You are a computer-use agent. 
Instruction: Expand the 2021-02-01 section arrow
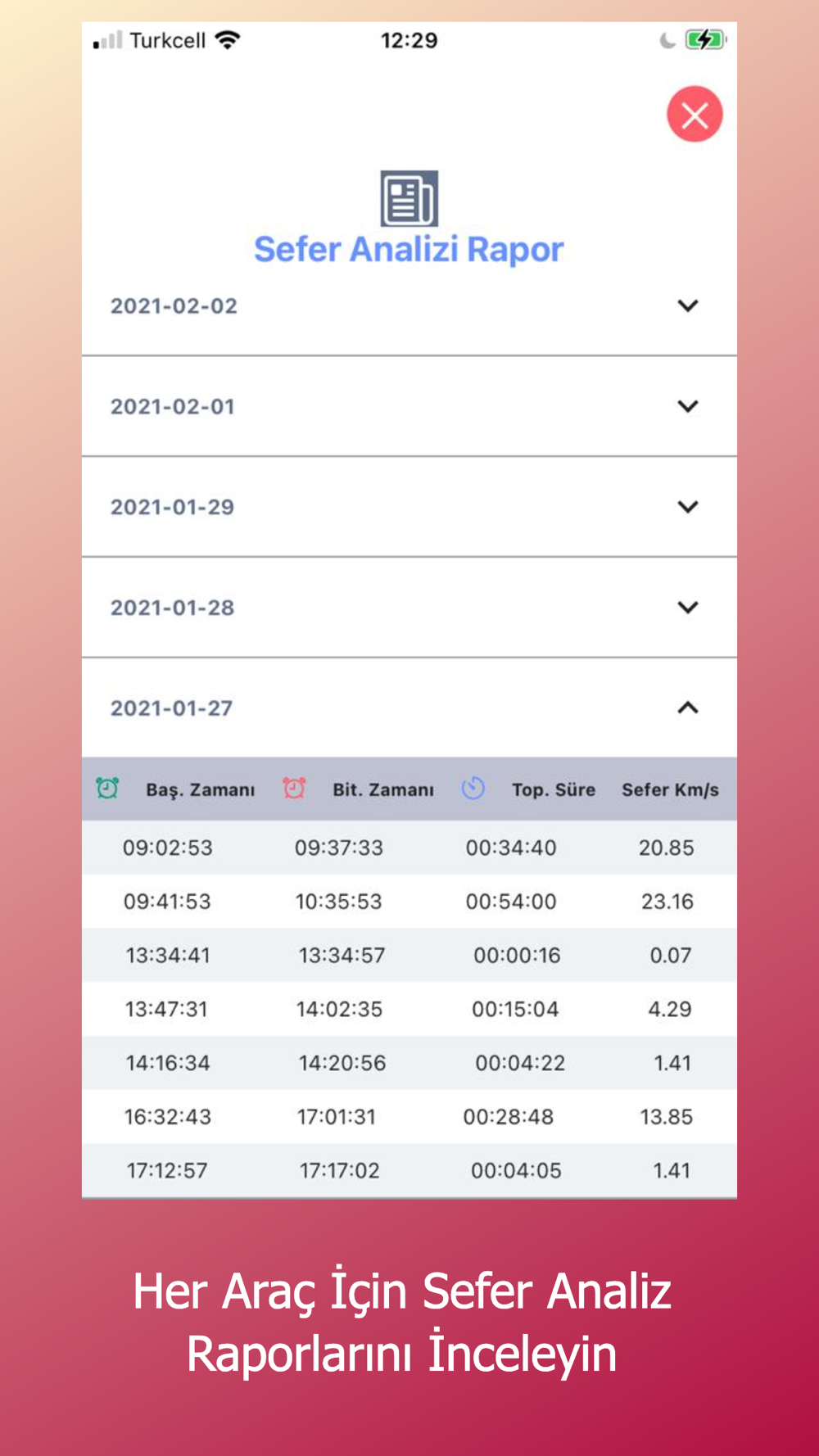688,406
